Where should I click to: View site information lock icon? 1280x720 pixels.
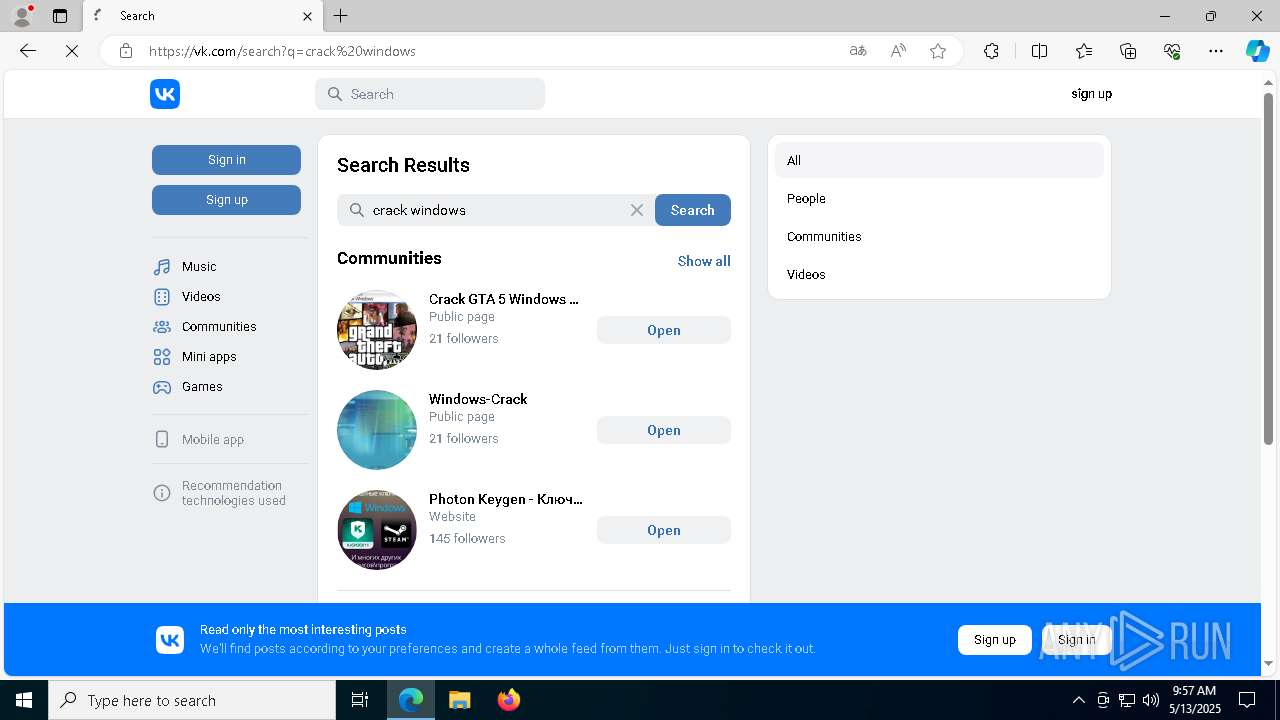coord(126,51)
